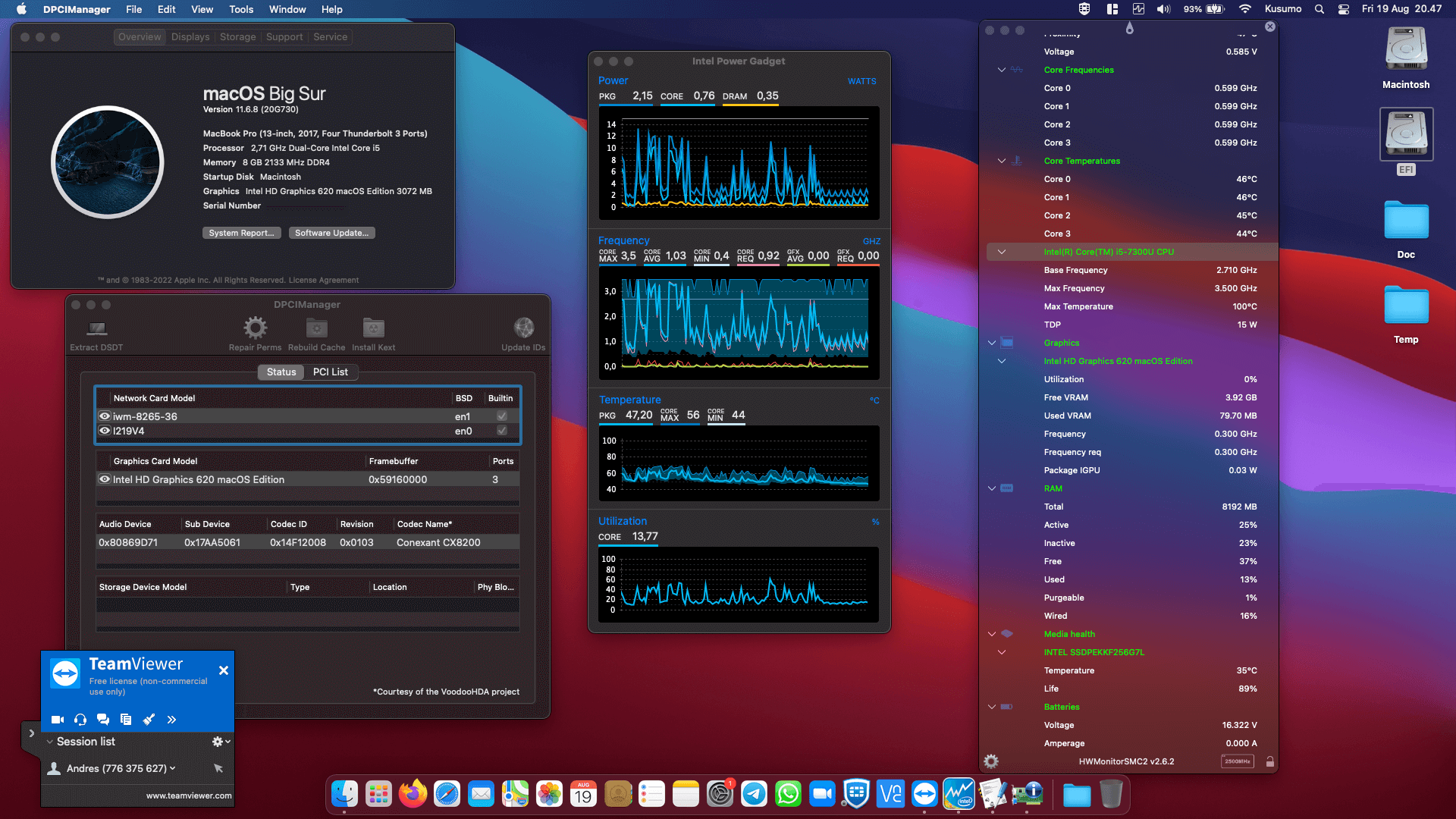Open the TeamViewer chat bubbles icon

(103, 720)
